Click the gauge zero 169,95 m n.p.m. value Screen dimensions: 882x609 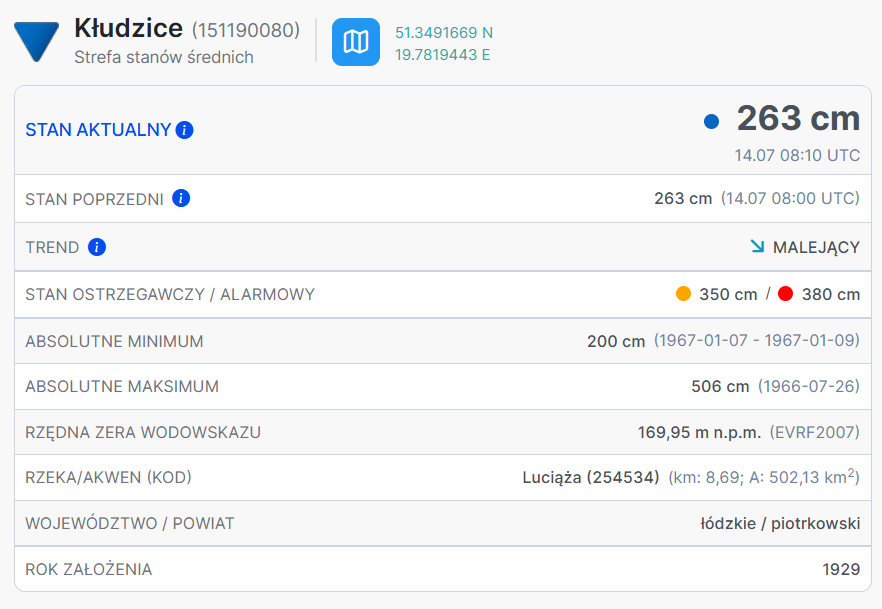(x=699, y=432)
